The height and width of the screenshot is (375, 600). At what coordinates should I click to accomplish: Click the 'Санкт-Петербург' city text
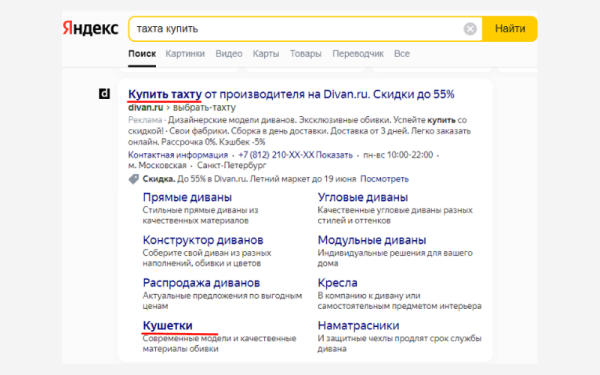tap(232, 166)
